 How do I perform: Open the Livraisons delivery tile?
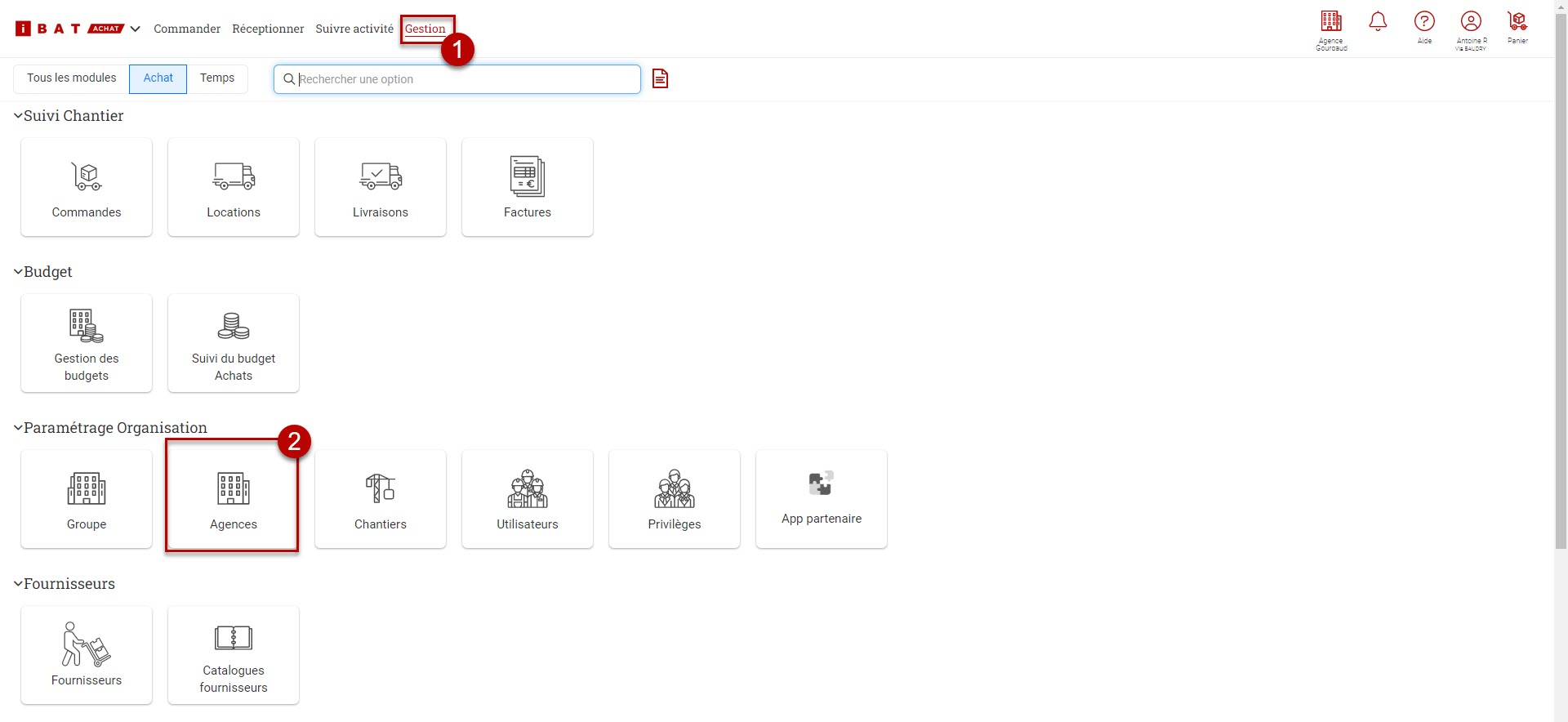click(x=381, y=187)
